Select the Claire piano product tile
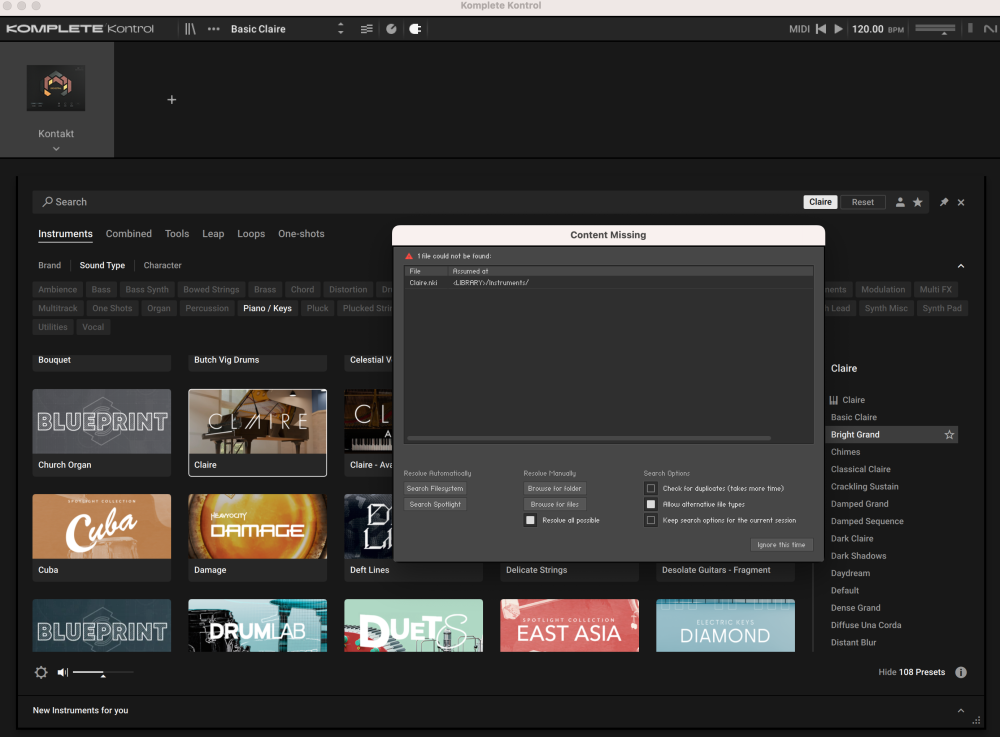 coord(258,432)
